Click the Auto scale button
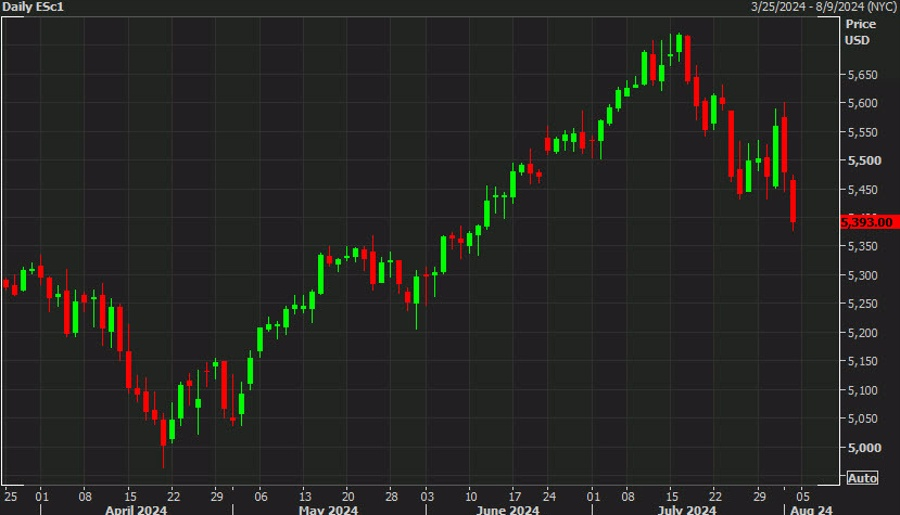 click(862, 478)
